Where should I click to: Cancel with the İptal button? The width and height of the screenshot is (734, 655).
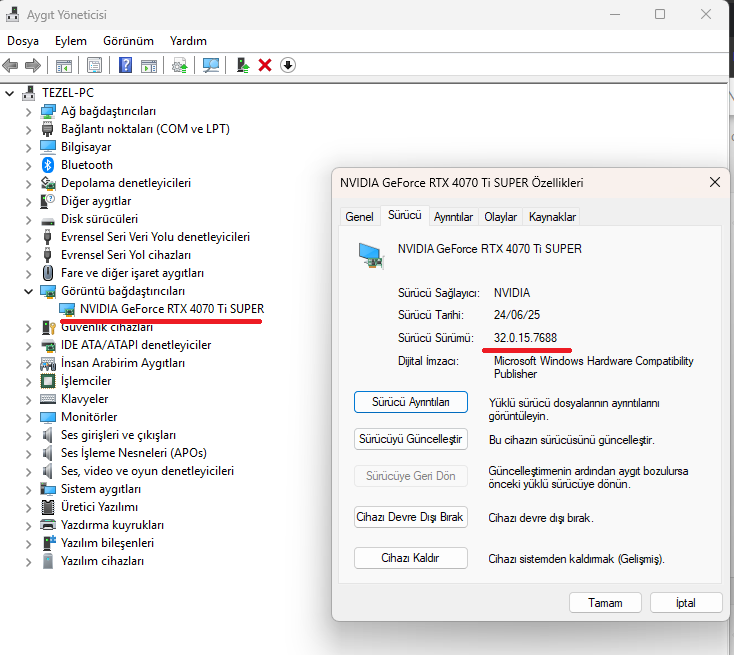point(686,603)
